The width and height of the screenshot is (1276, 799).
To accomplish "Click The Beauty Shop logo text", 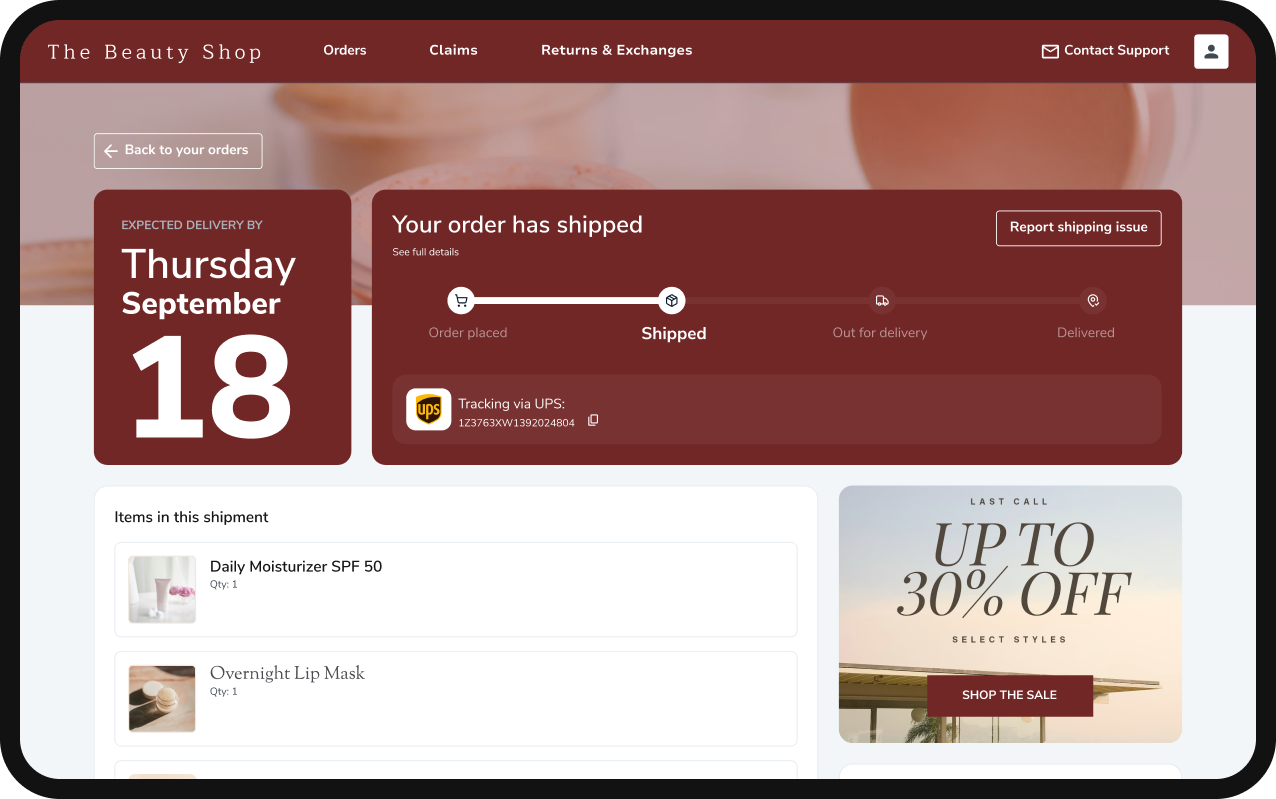I will 155,52.
